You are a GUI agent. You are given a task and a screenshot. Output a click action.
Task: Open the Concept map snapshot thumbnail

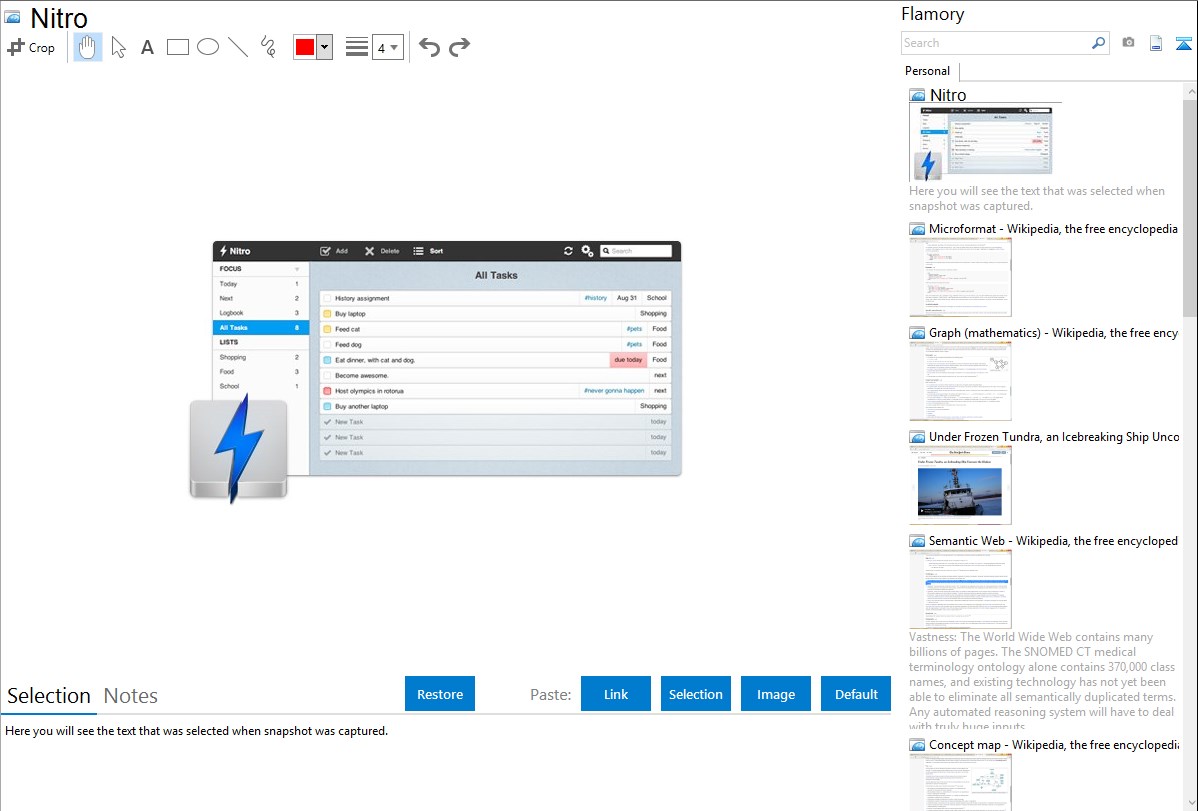coord(960,783)
